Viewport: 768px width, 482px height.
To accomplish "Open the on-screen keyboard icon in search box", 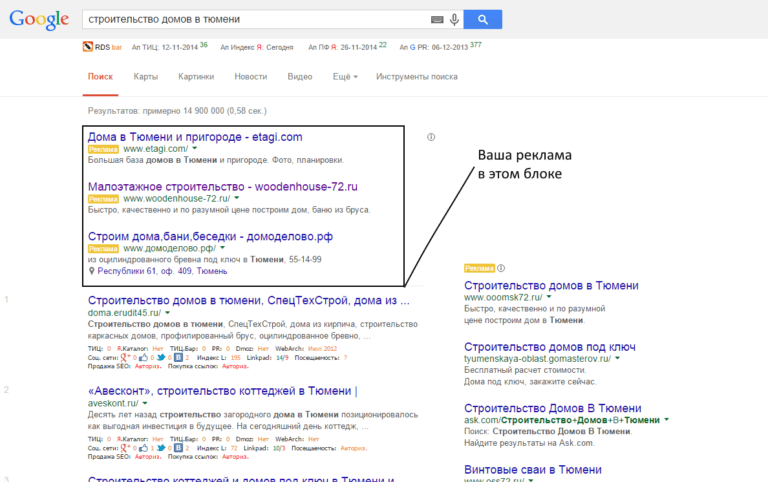I will [437, 20].
